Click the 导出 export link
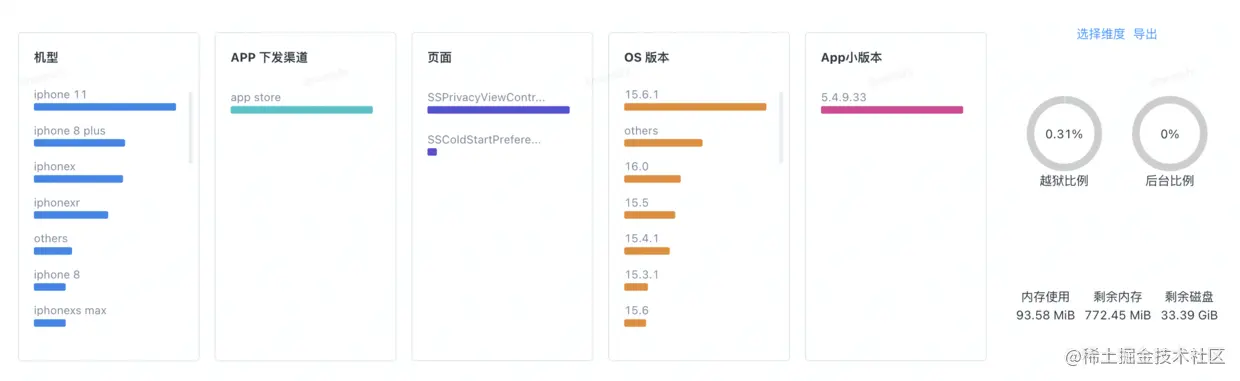1240x381 pixels. (1145, 34)
